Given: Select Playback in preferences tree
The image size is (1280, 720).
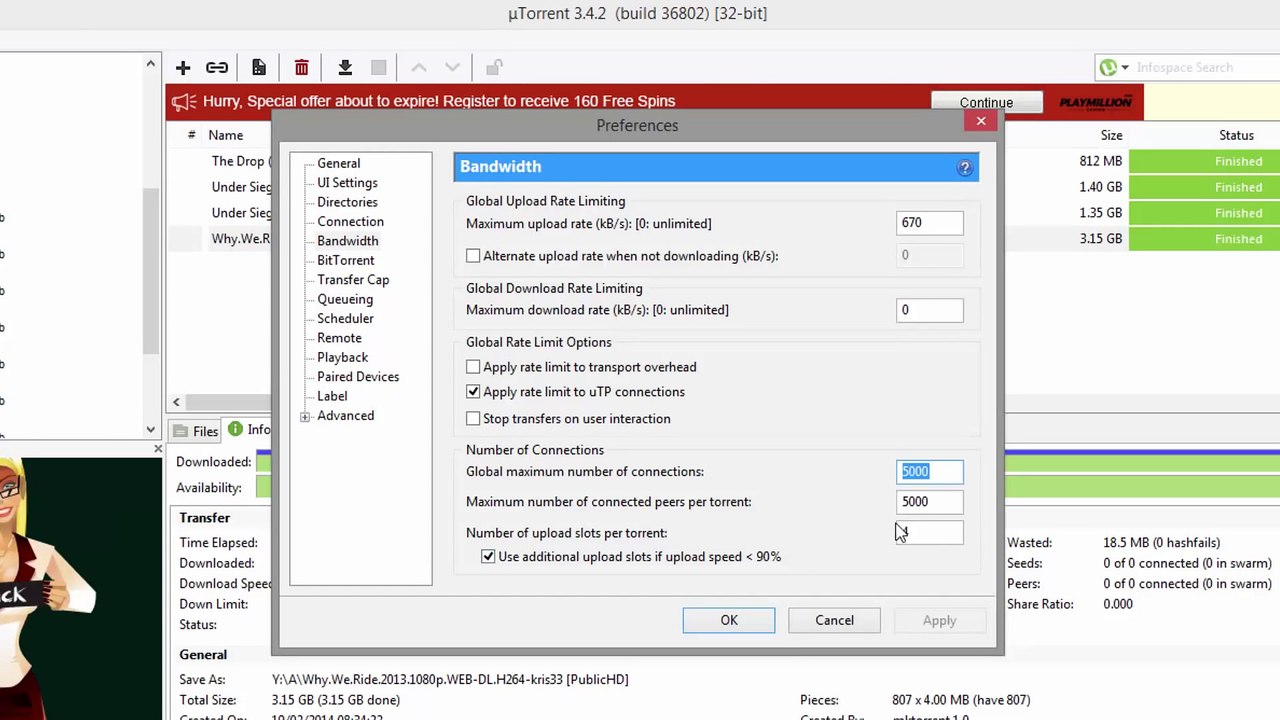Looking at the screenshot, I should pos(342,357).
